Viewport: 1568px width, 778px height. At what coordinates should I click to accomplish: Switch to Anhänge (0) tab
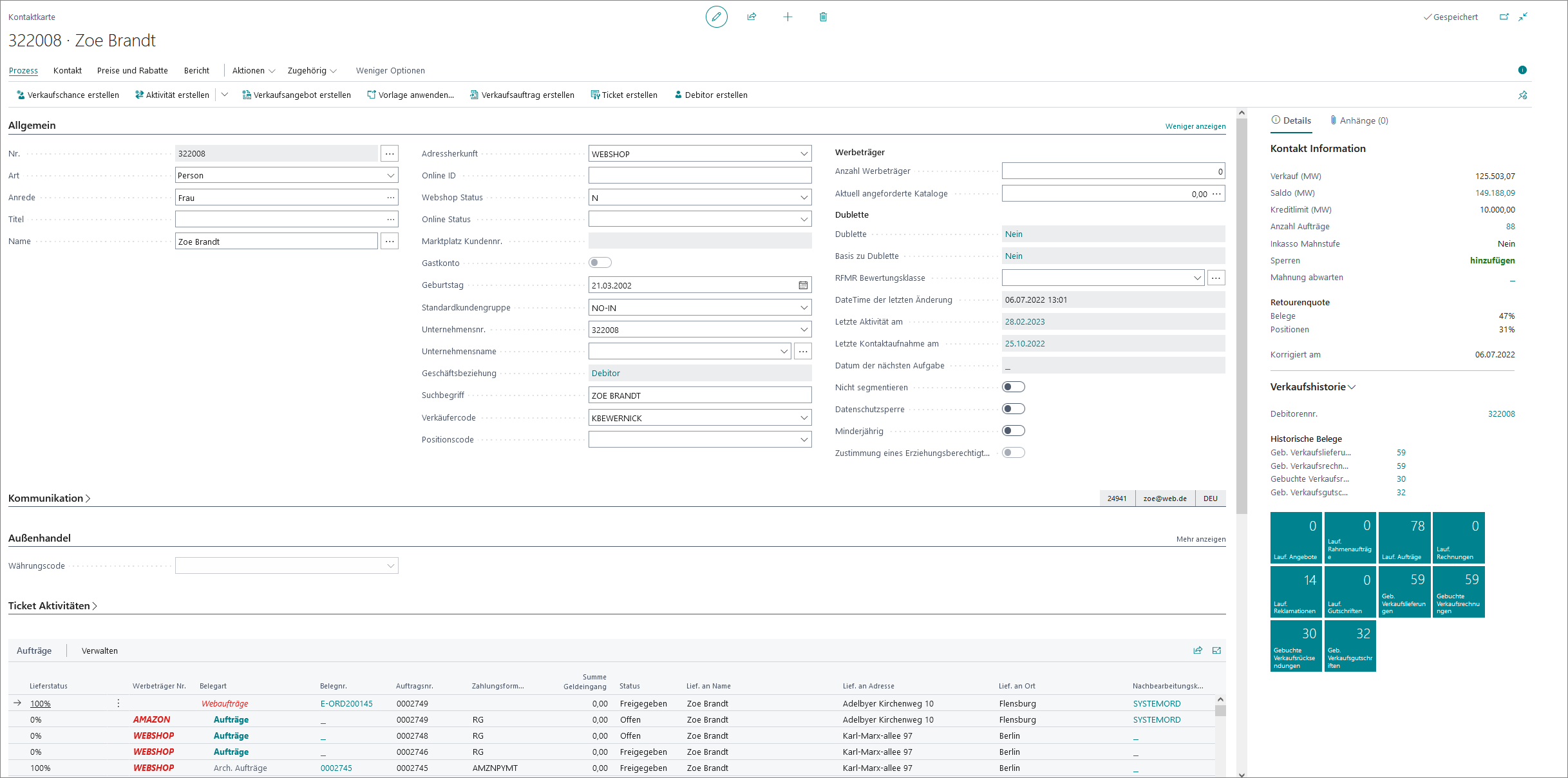coord(1359,120)
